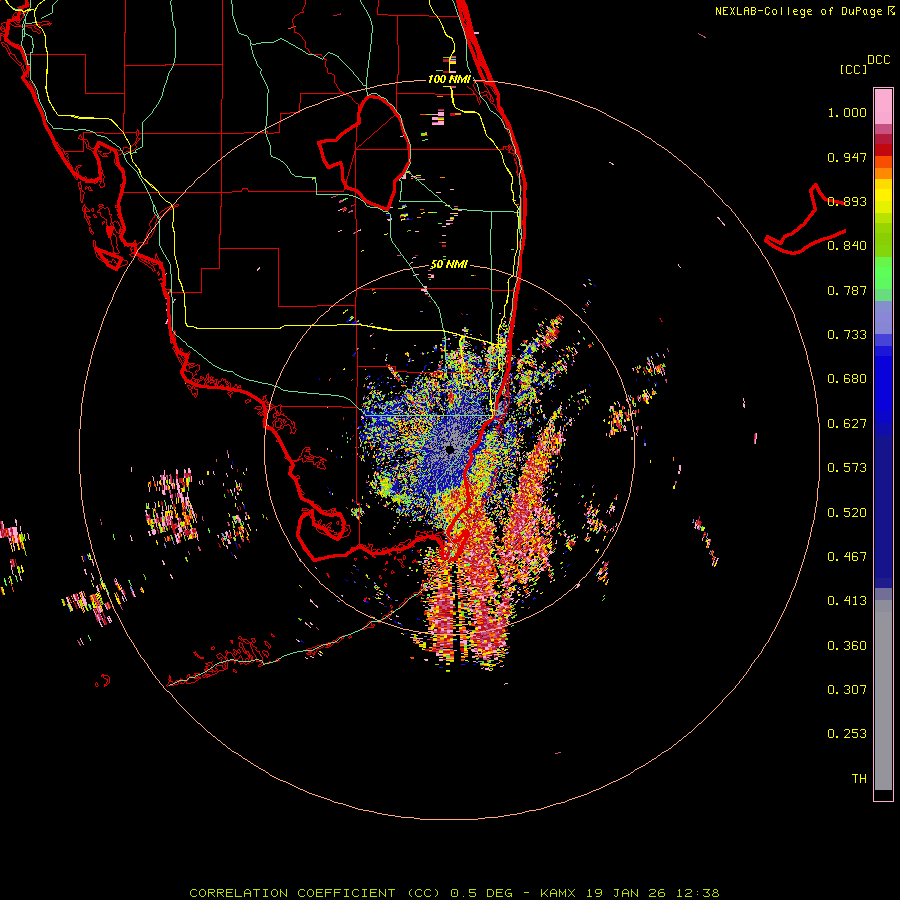Click the 50 NMI range ring label

(x=449, y=265)
